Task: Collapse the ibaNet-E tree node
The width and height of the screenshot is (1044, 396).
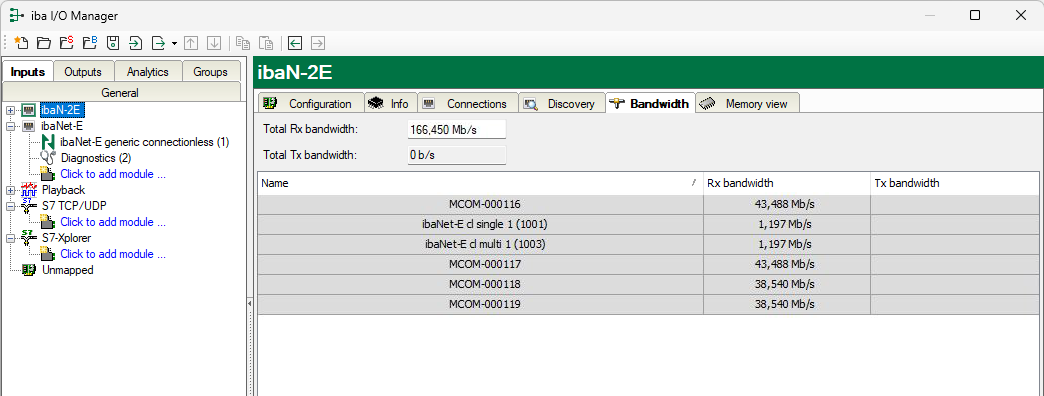Action: click(x=10, y=126)
